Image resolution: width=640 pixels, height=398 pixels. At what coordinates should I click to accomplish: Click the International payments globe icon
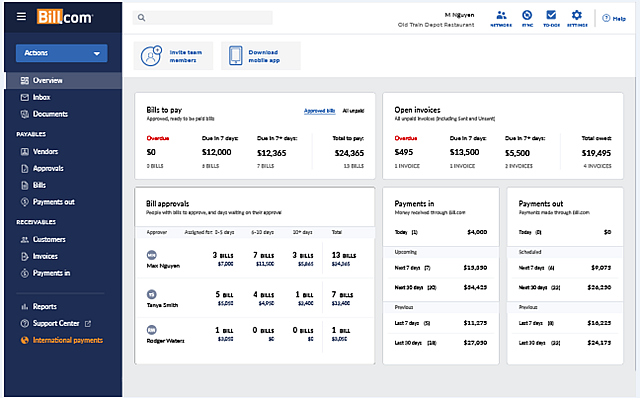tap(25, 340)
